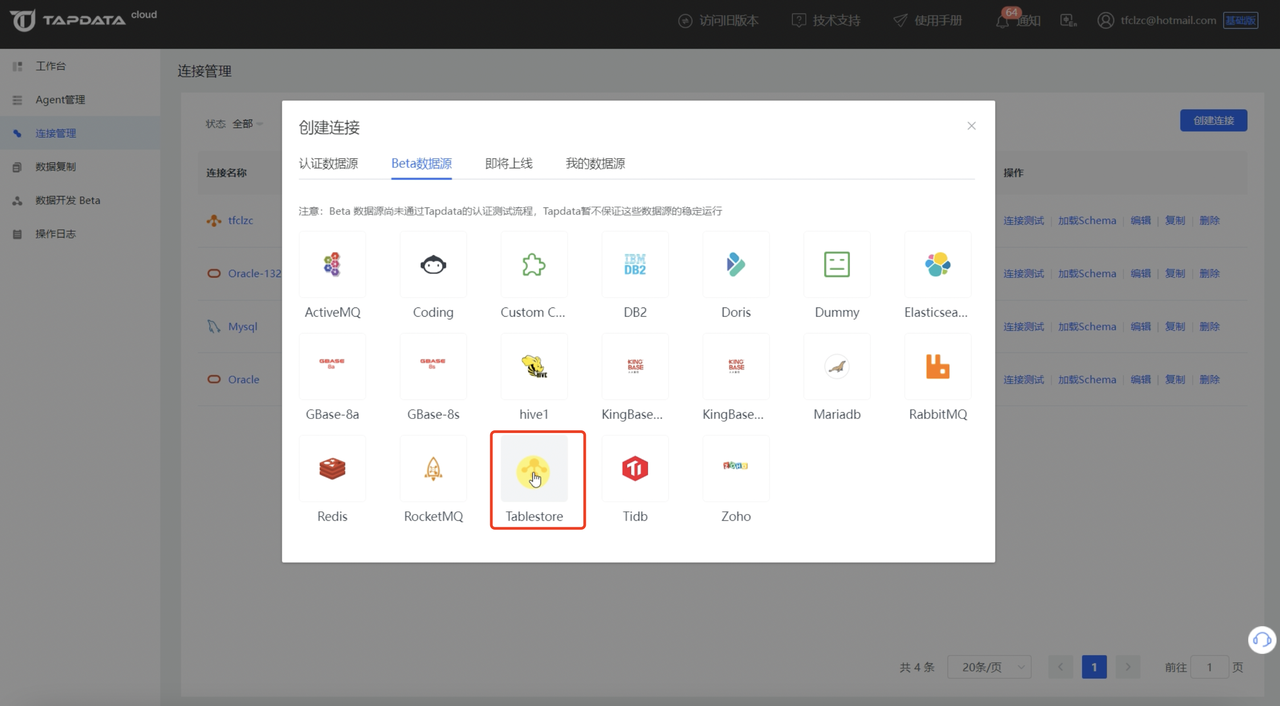Open Agent管理 in the sidebar

pyautogui.click(x=80, y=100)
